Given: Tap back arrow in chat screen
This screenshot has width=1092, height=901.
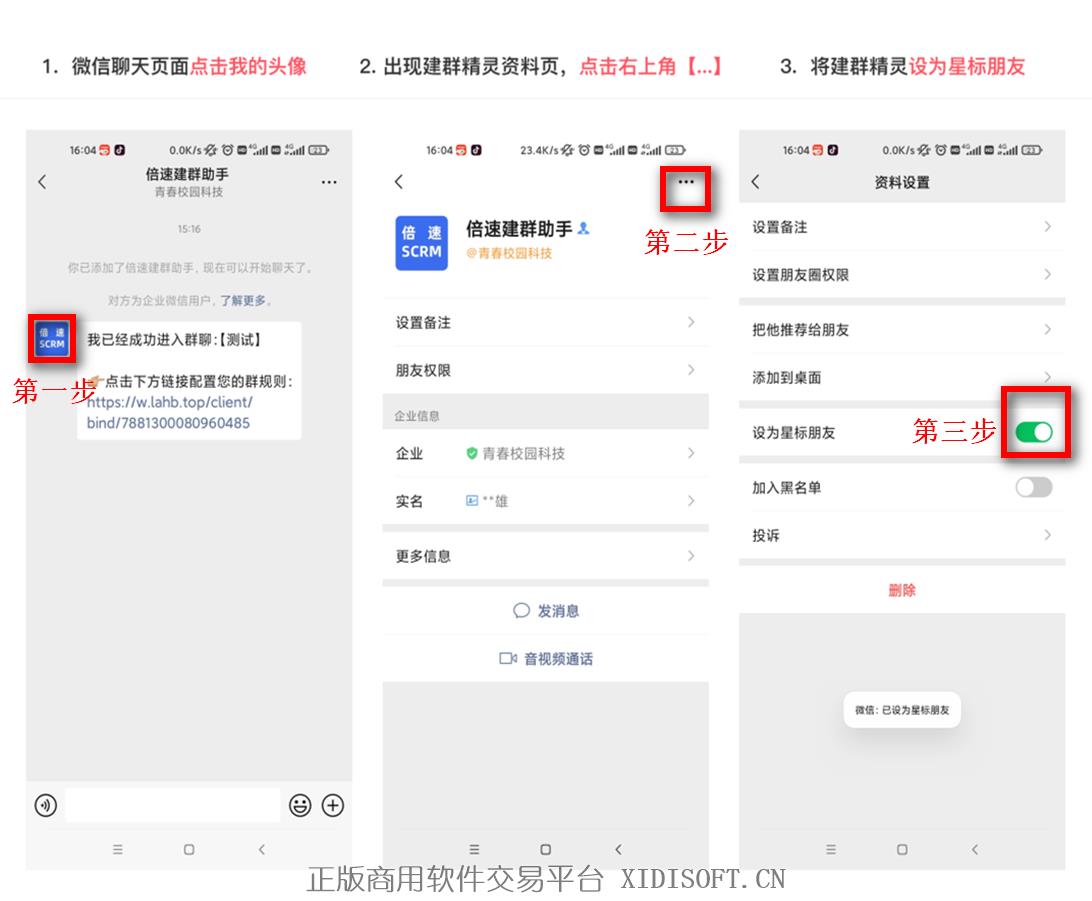Looking at the screenshot, I should (42, 182).
